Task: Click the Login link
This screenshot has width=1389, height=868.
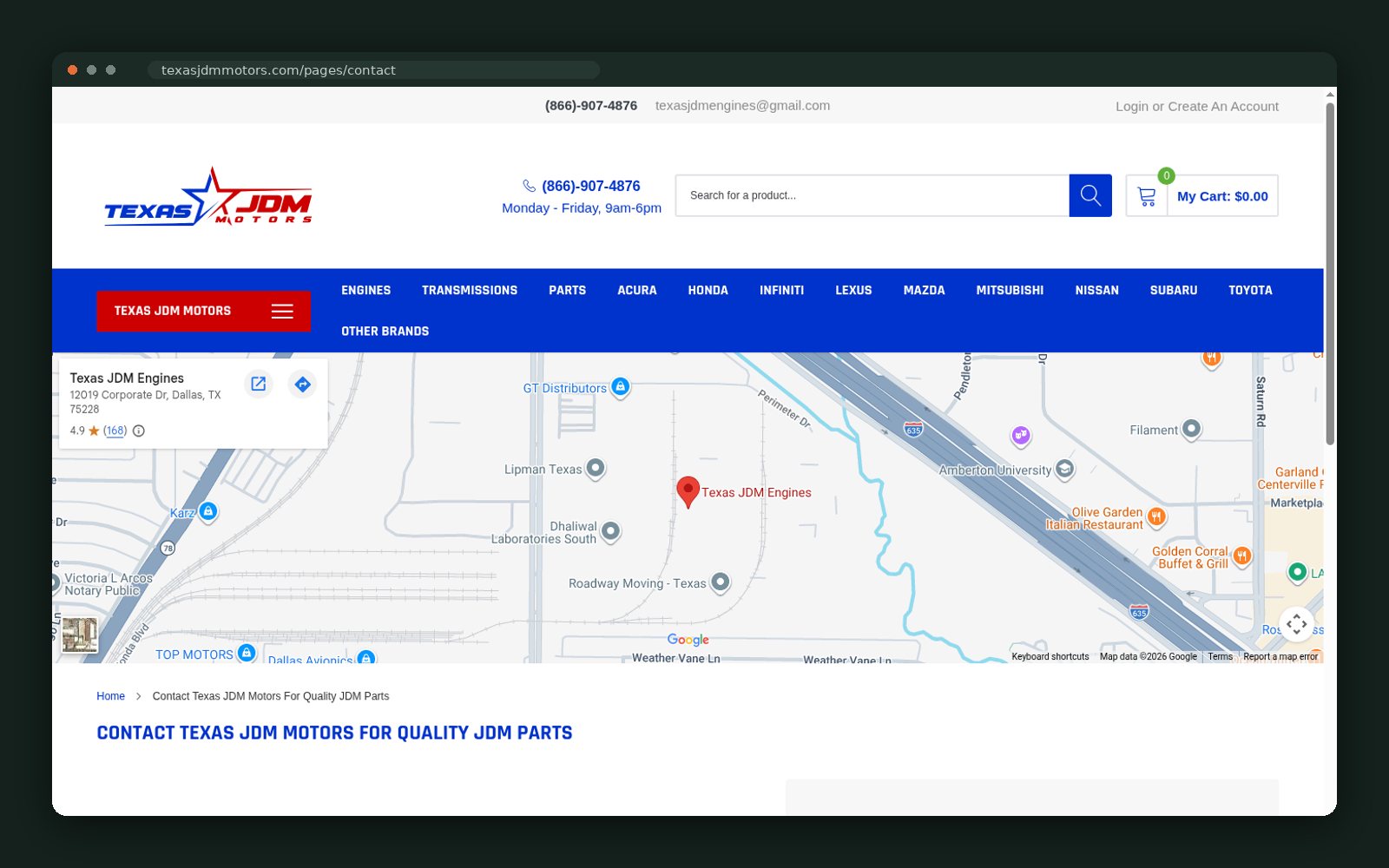Action: [x=1132, y=106]
